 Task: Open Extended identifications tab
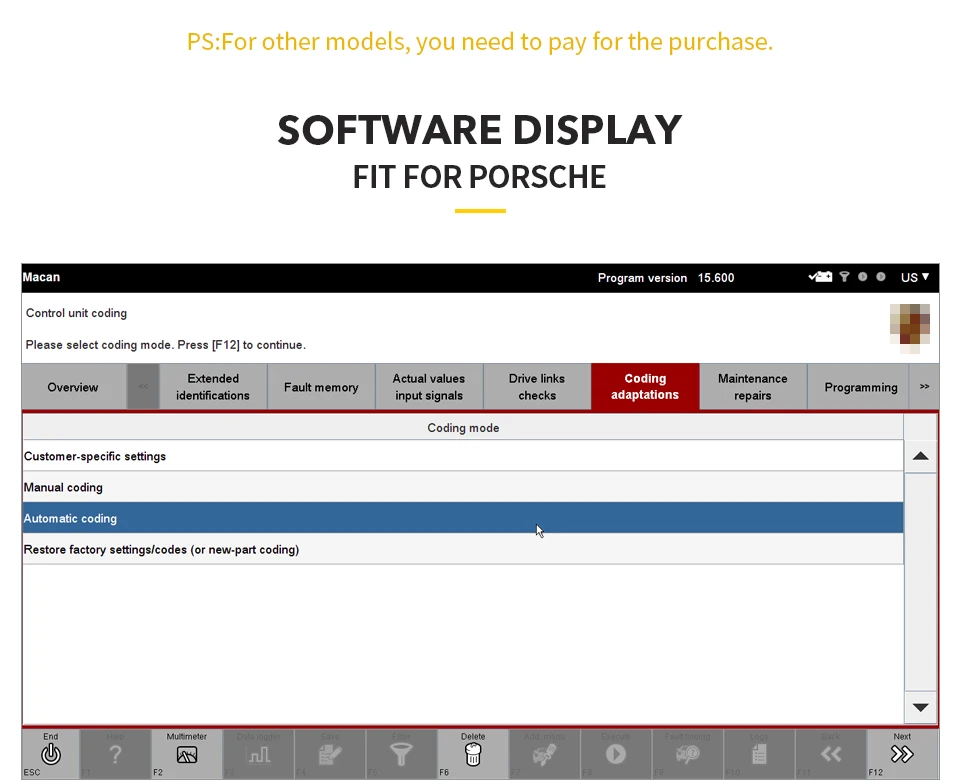[x=213, y=387]
